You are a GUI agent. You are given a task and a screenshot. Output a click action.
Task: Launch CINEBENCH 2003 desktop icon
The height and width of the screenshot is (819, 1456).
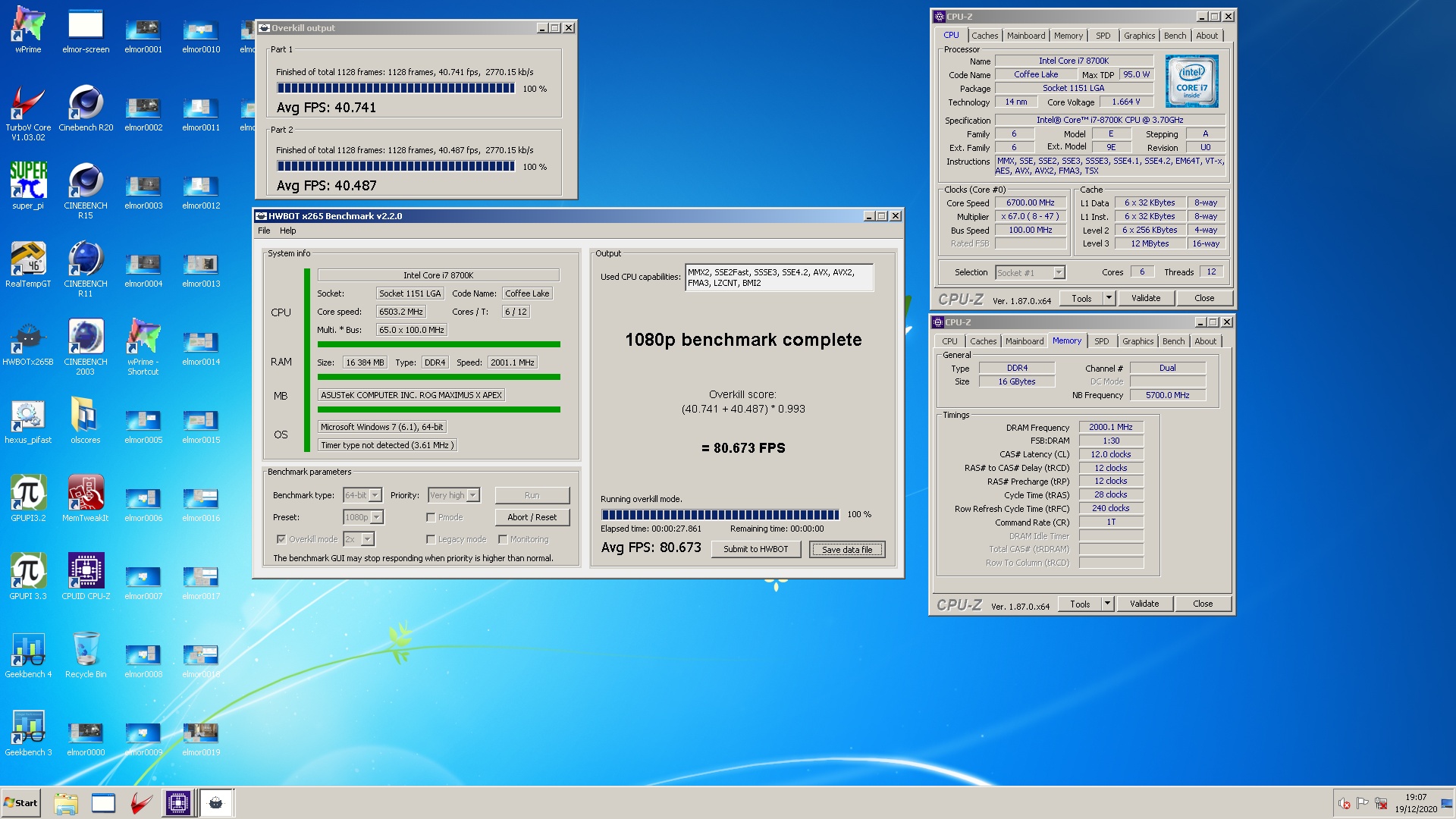pos(86,347)
